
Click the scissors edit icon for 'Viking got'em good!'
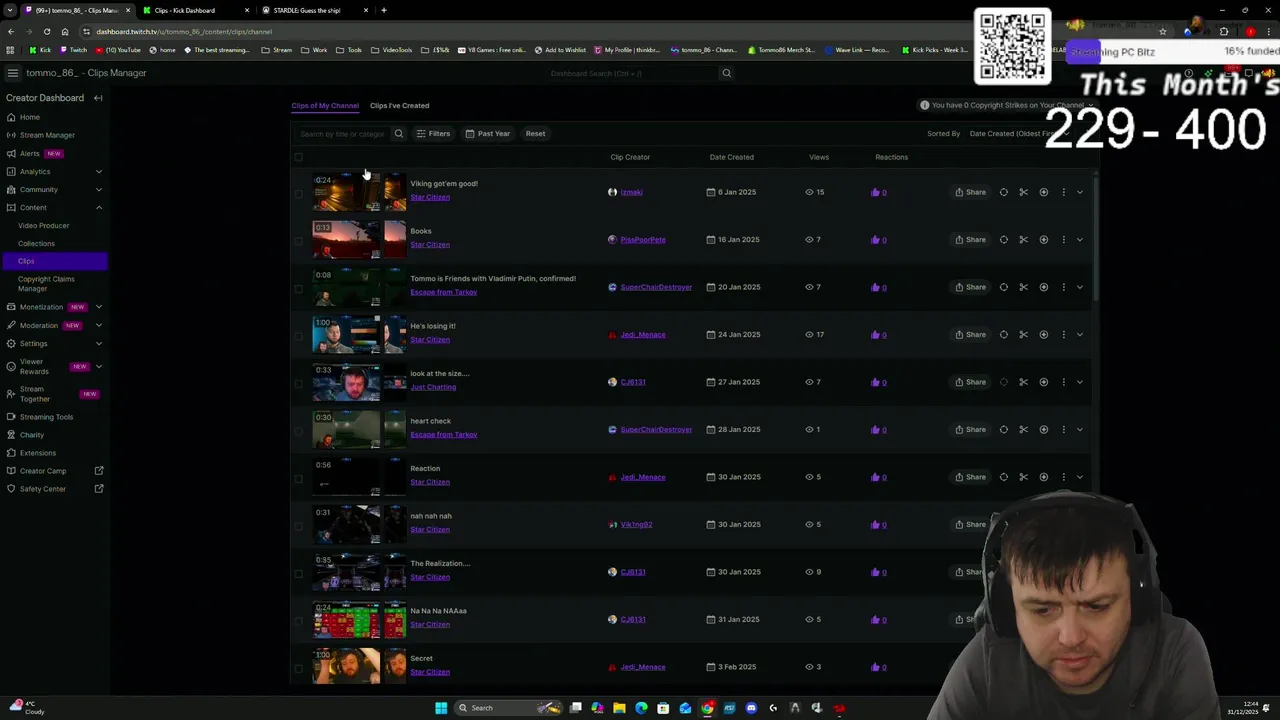click(x=1023, y=192)
